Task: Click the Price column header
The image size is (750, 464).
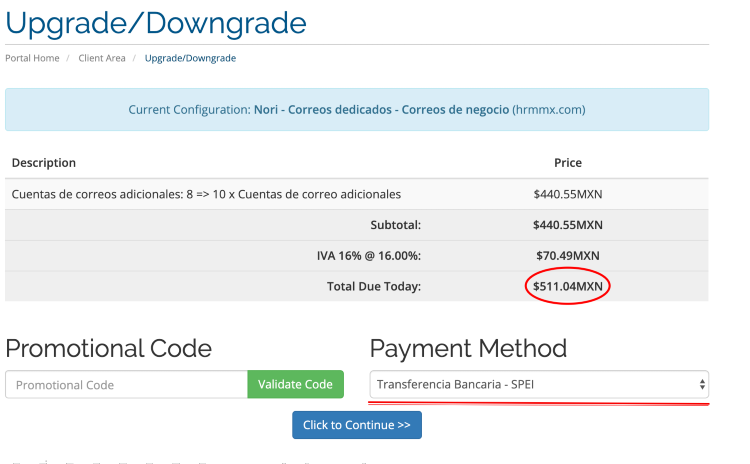Action: point(567,163)
